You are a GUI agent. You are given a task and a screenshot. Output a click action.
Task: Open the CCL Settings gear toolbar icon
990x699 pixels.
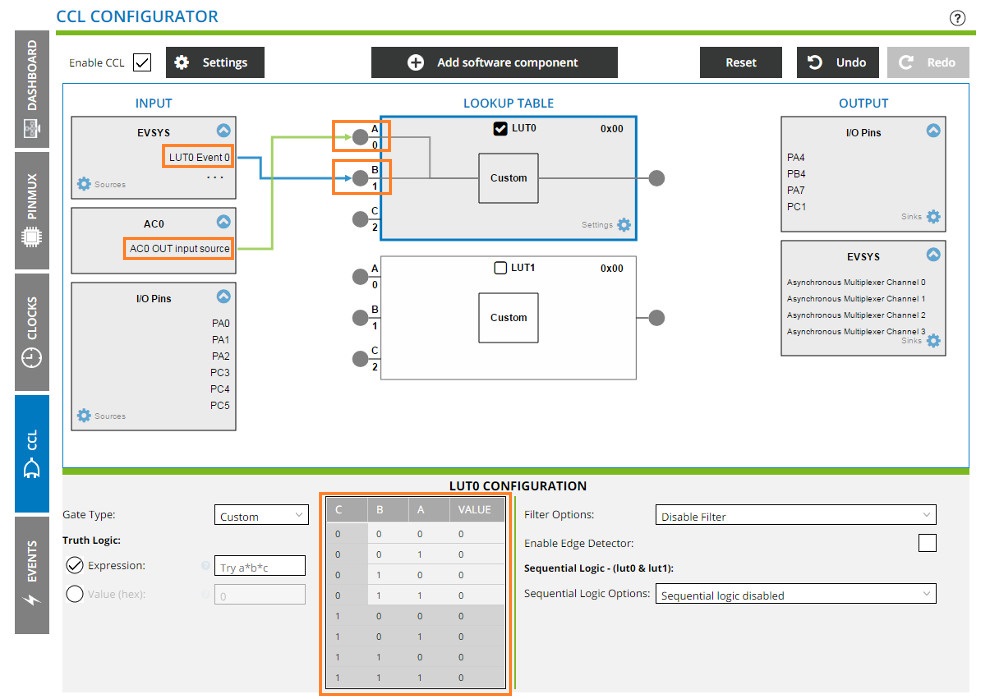[183, 62]
